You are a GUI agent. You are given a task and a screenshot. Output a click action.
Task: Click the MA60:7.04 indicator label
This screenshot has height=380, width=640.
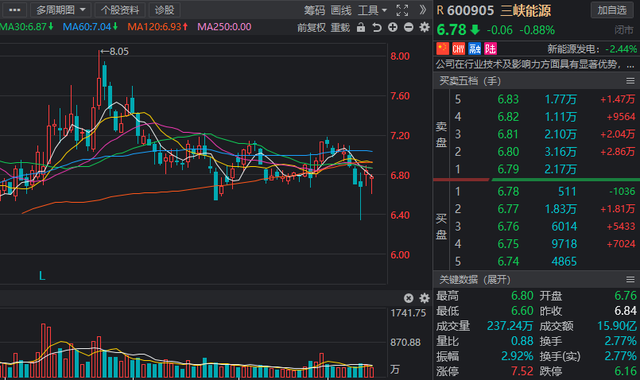90,27
